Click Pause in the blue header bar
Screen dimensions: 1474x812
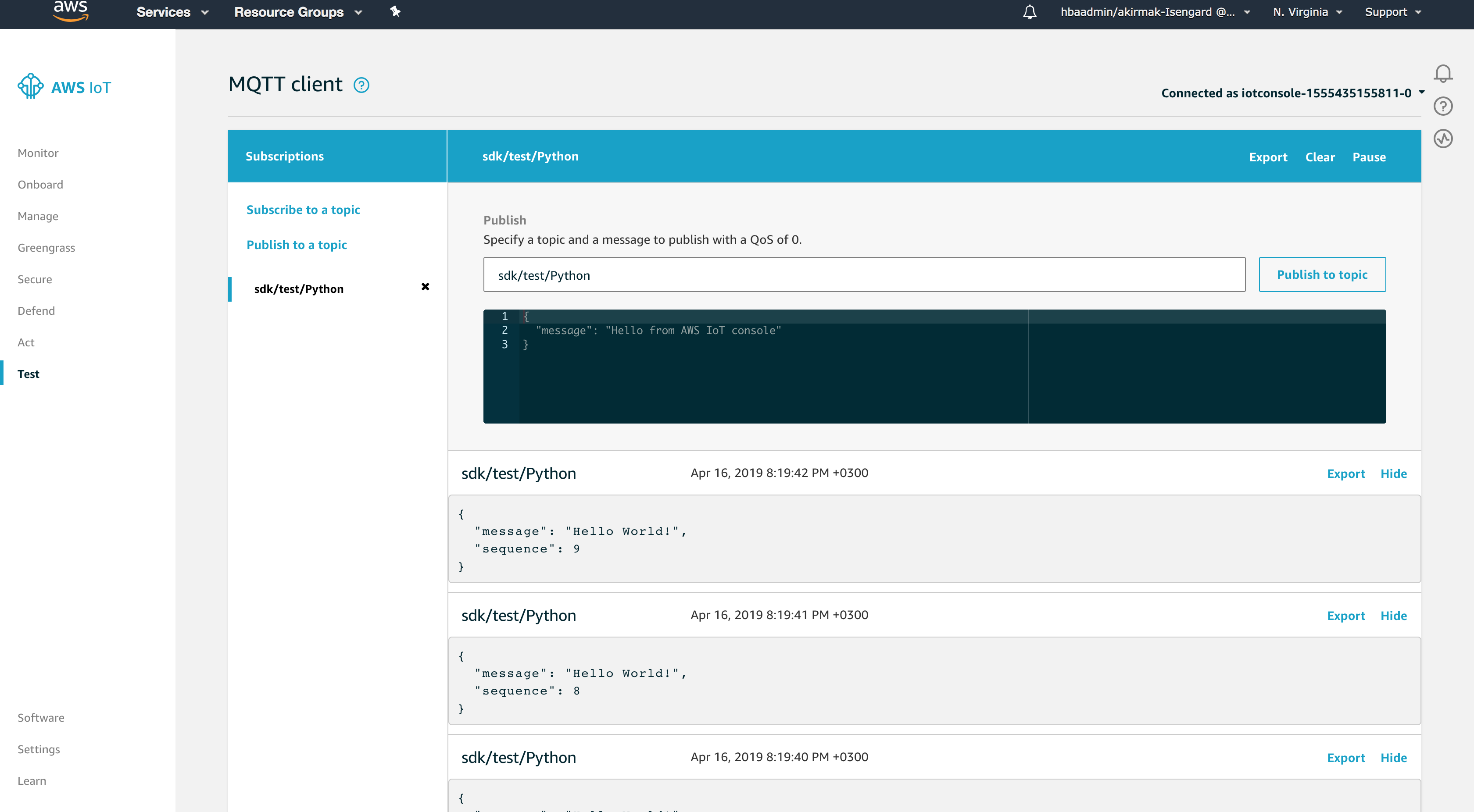[x=1369, y=157]
